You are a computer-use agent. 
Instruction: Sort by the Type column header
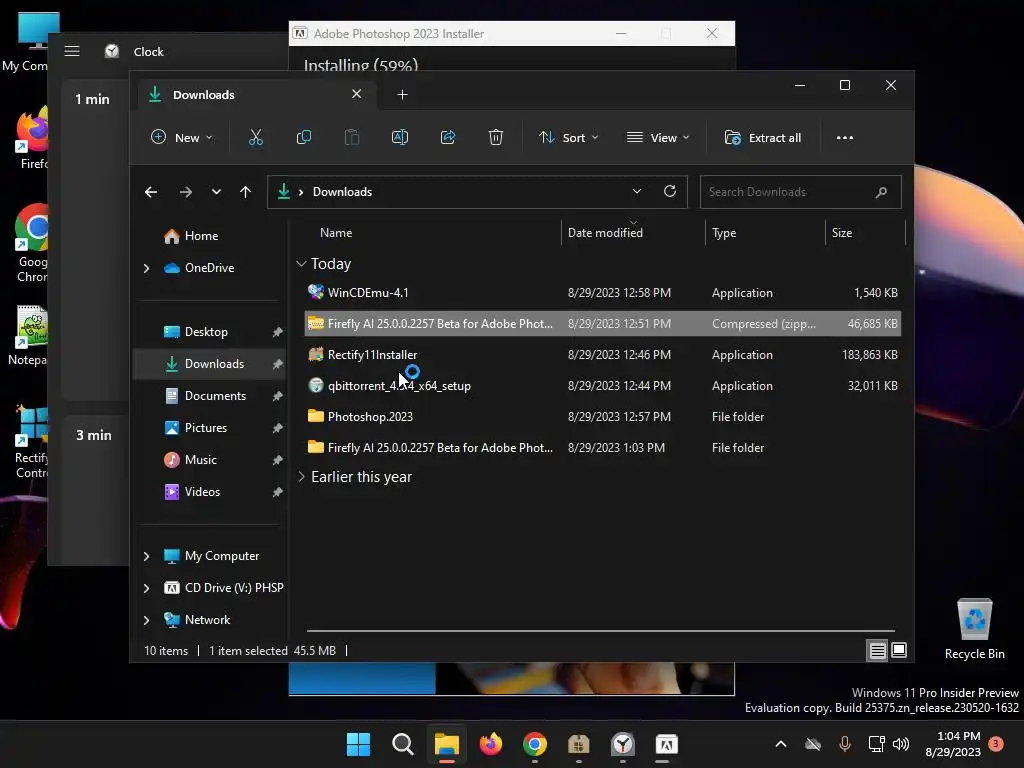coord(724,232)
